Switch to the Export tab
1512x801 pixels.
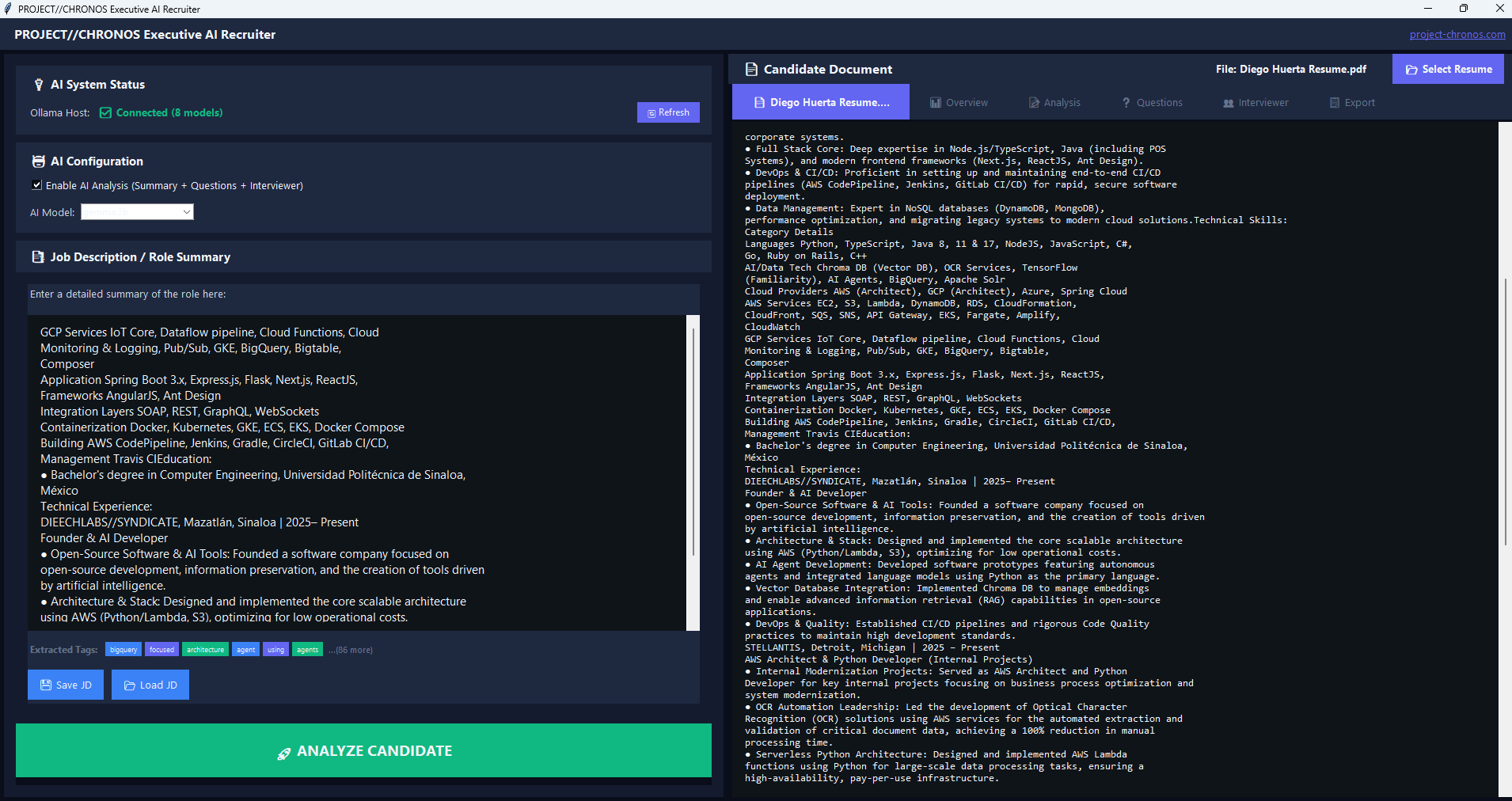click(x=1352, y=102)
